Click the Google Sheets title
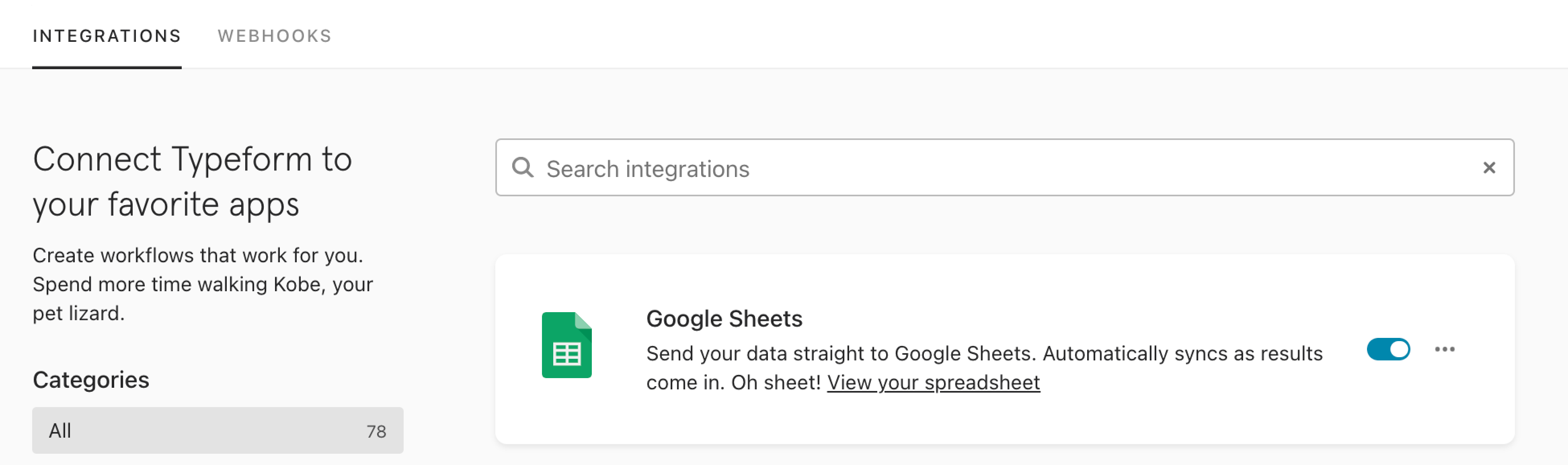The height and width of the screenshot is (465, 1568). point(724,318)
